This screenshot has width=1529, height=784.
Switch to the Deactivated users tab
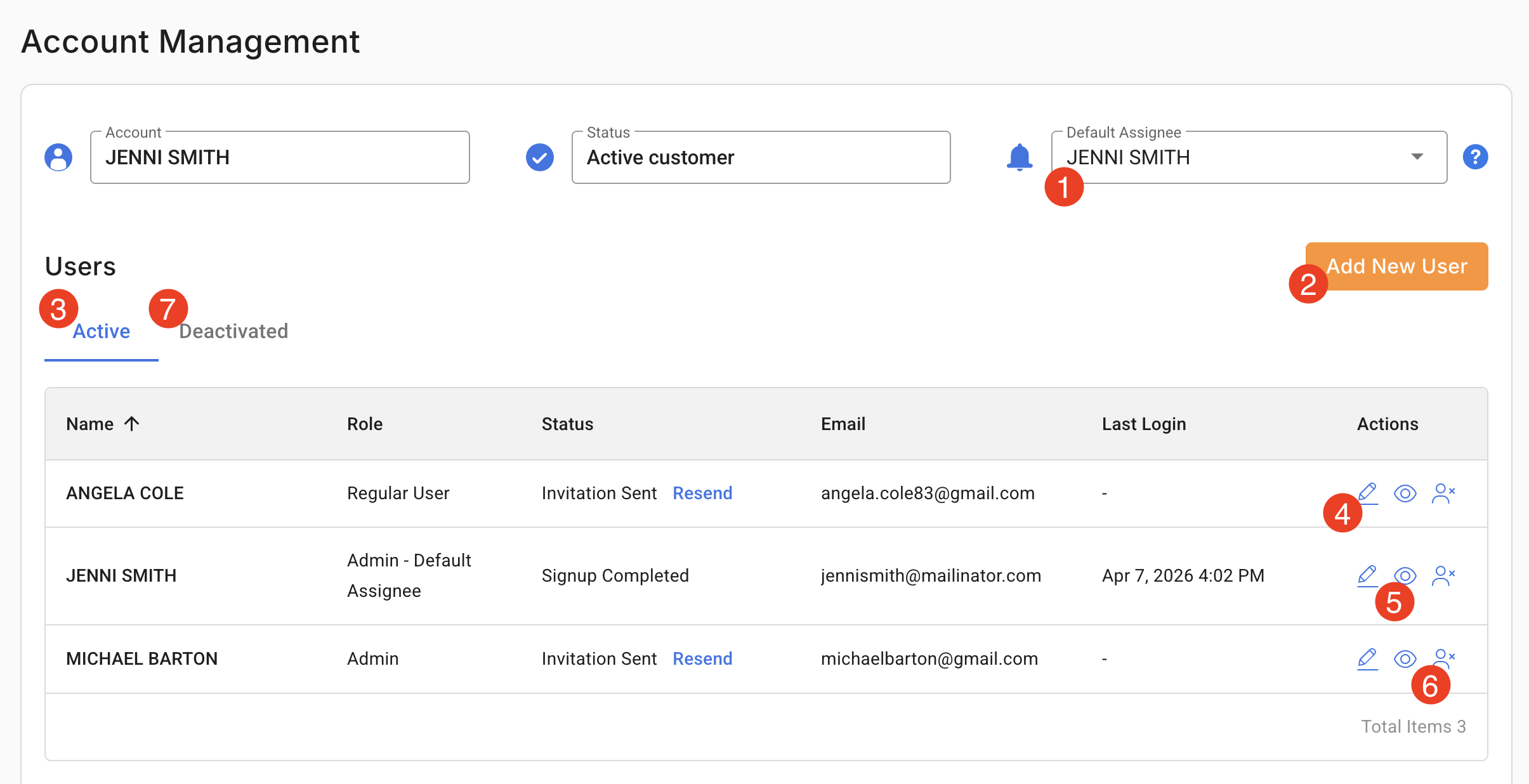pyautogui.click(x=233, y=331)
